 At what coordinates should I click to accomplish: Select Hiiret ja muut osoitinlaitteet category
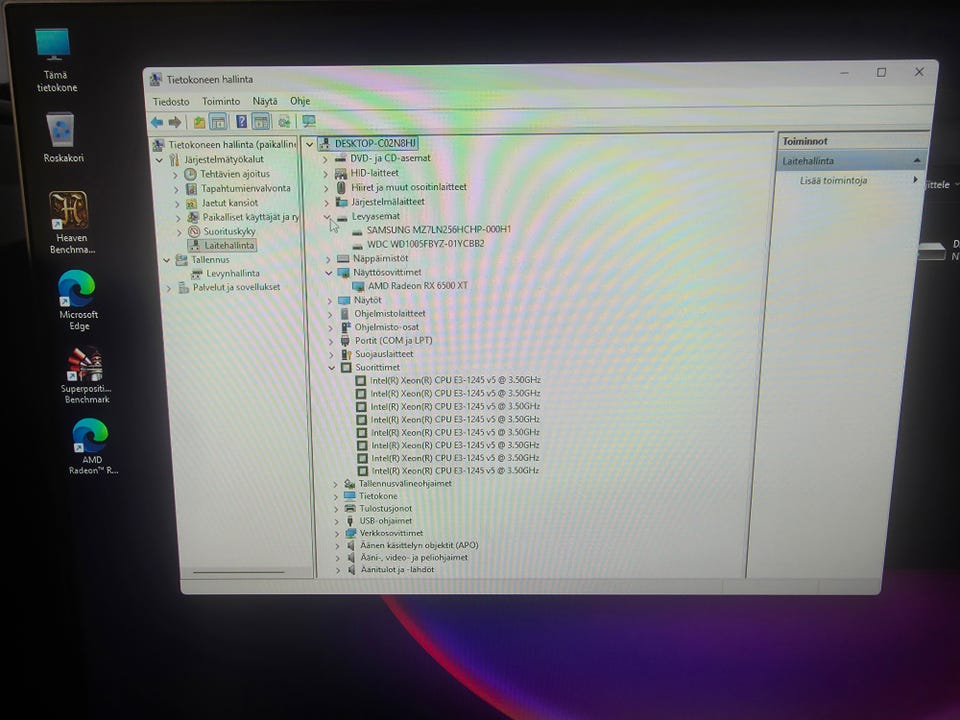[x=408, y=187]
